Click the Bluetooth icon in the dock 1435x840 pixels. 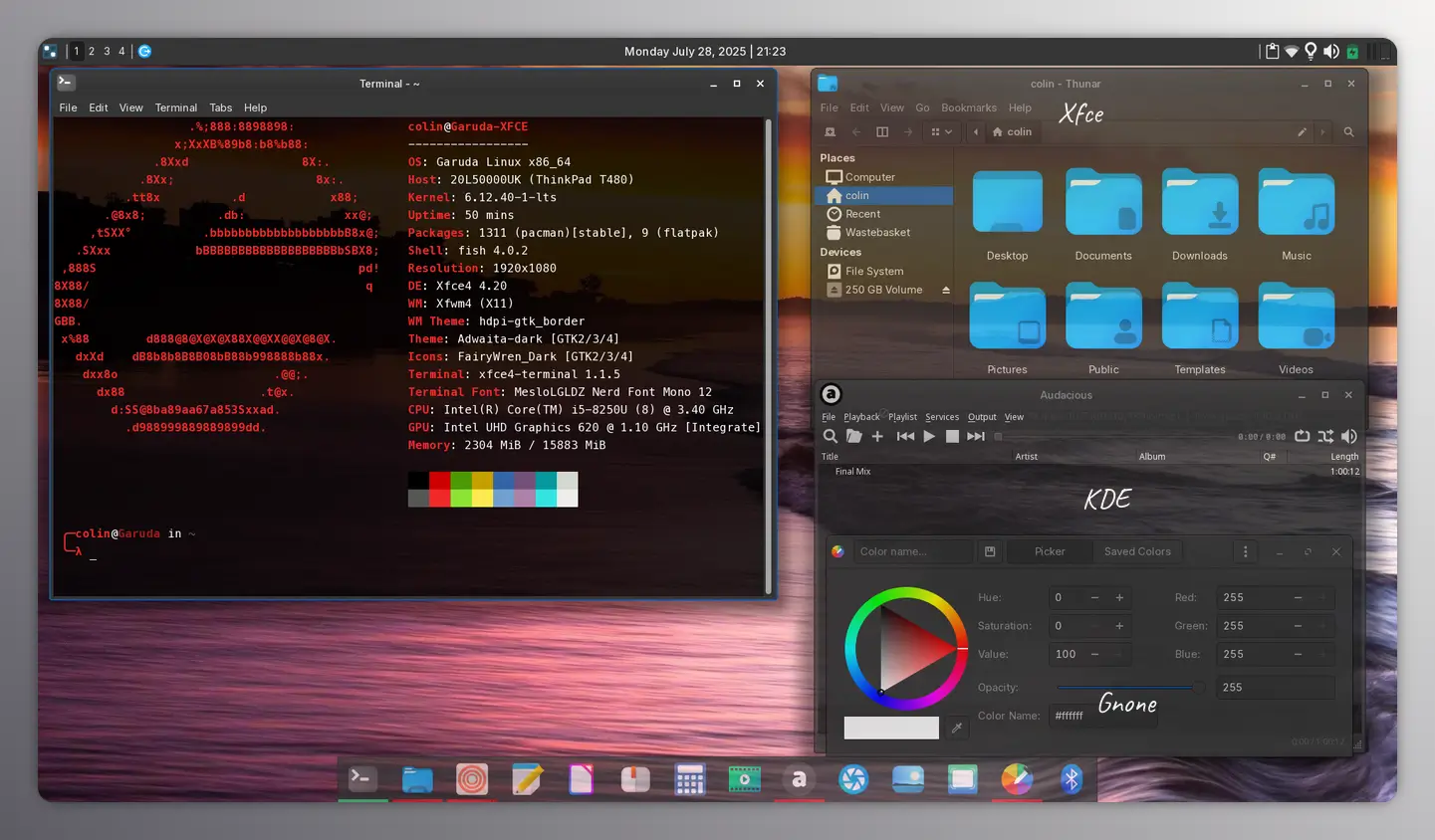click(1071, 779)
